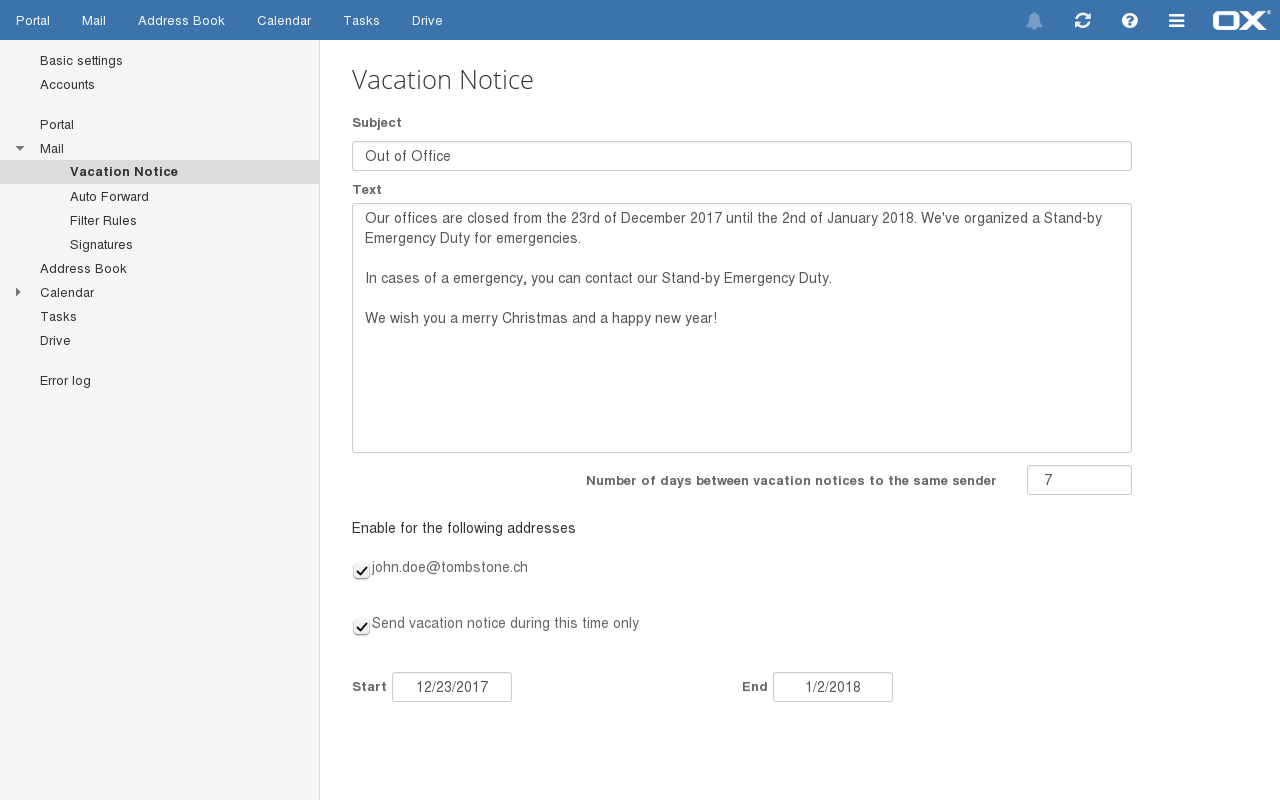Image resolution: width=1280 pixels, height=800 pixels.
Task: Open Address Book from top navigation
Action: (181, 21)
